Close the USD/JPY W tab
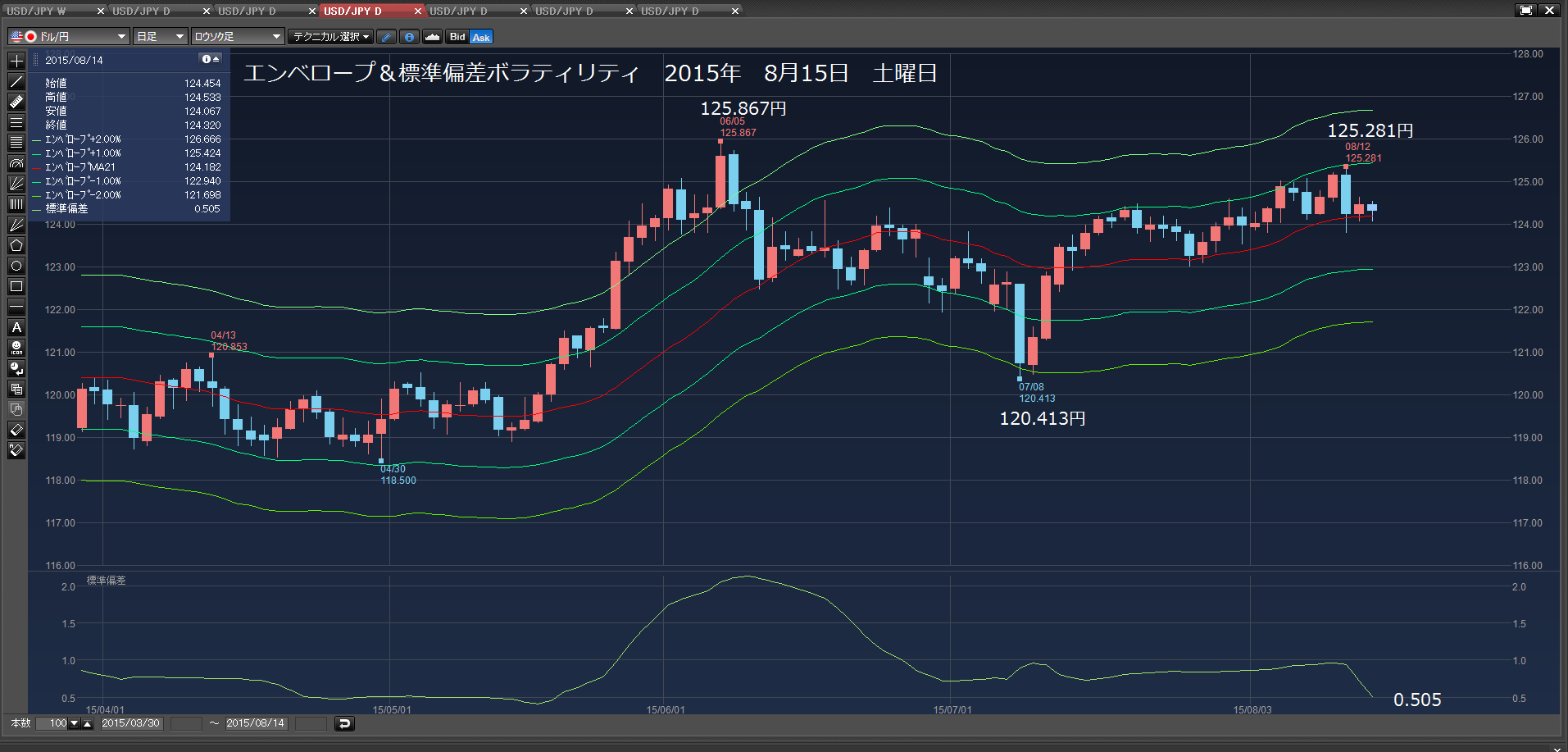 point(101,11)
